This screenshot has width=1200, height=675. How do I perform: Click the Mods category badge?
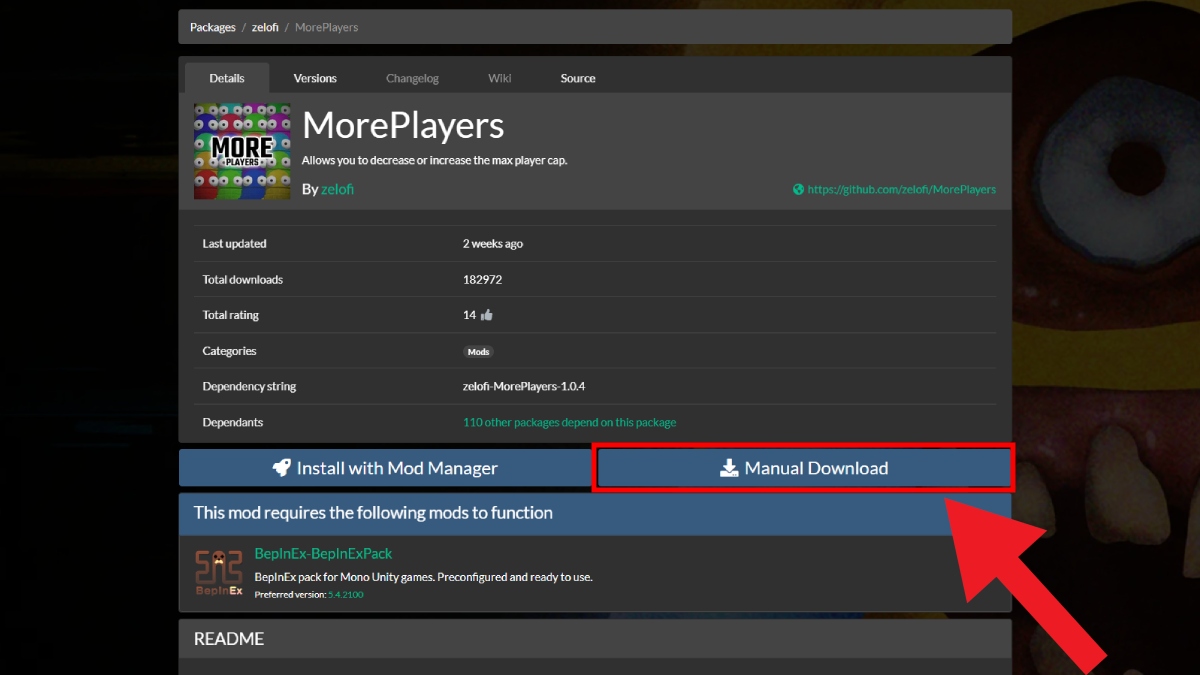[x=478, y=351]
